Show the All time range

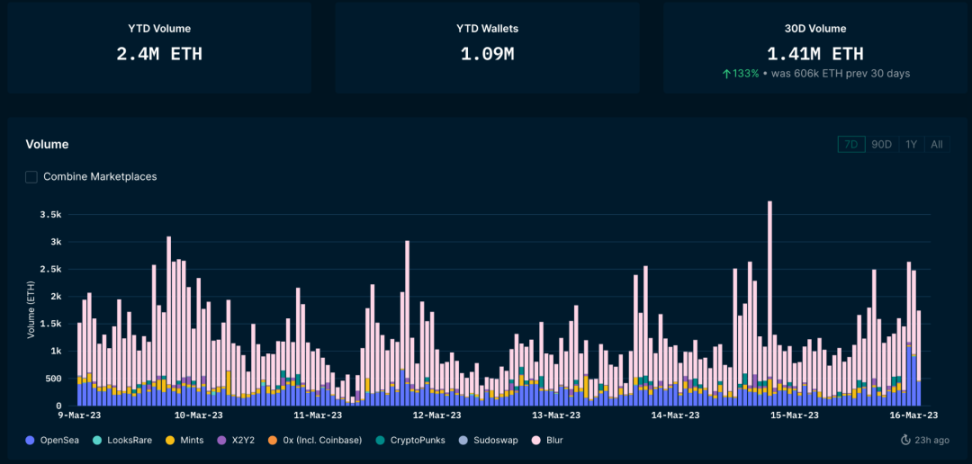click(936, 144)
